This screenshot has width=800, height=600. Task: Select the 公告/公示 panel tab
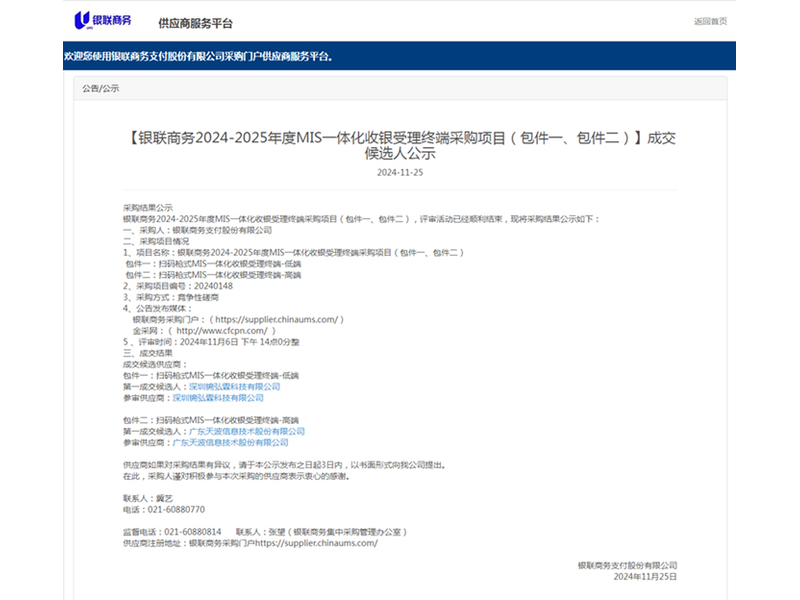tap(101, 89)
